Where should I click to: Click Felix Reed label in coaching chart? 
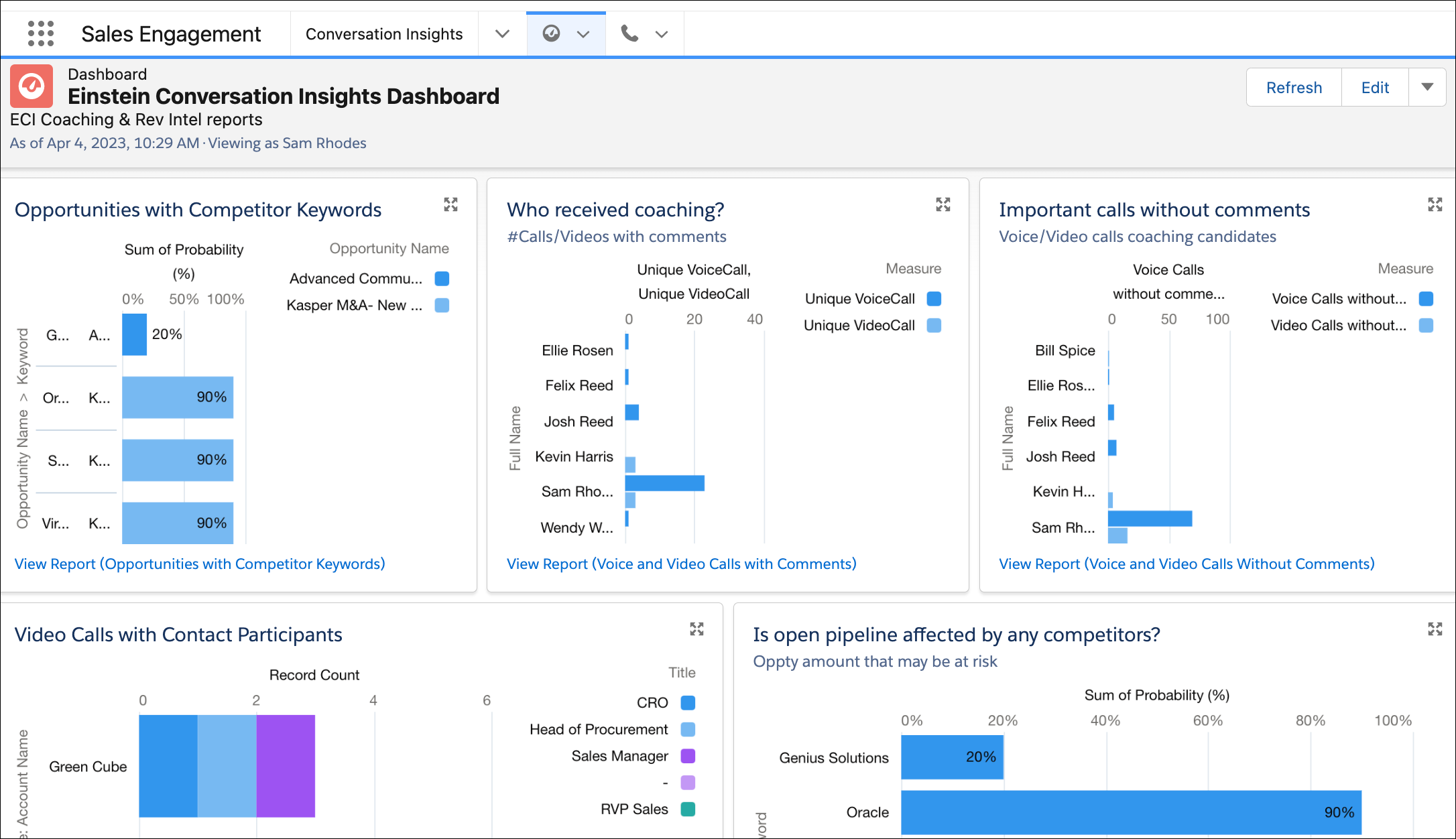coord(579,385)
